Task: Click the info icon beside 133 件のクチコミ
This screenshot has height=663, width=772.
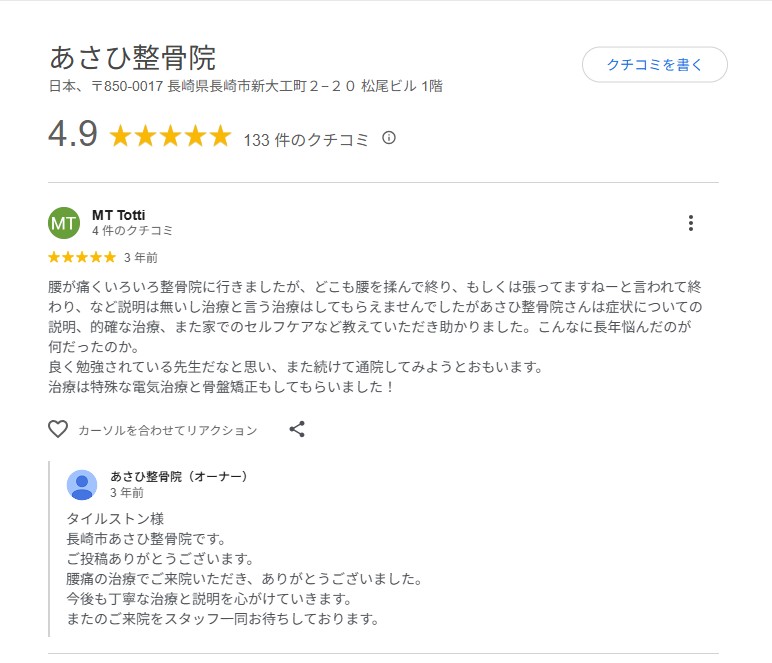Action: 389,138
